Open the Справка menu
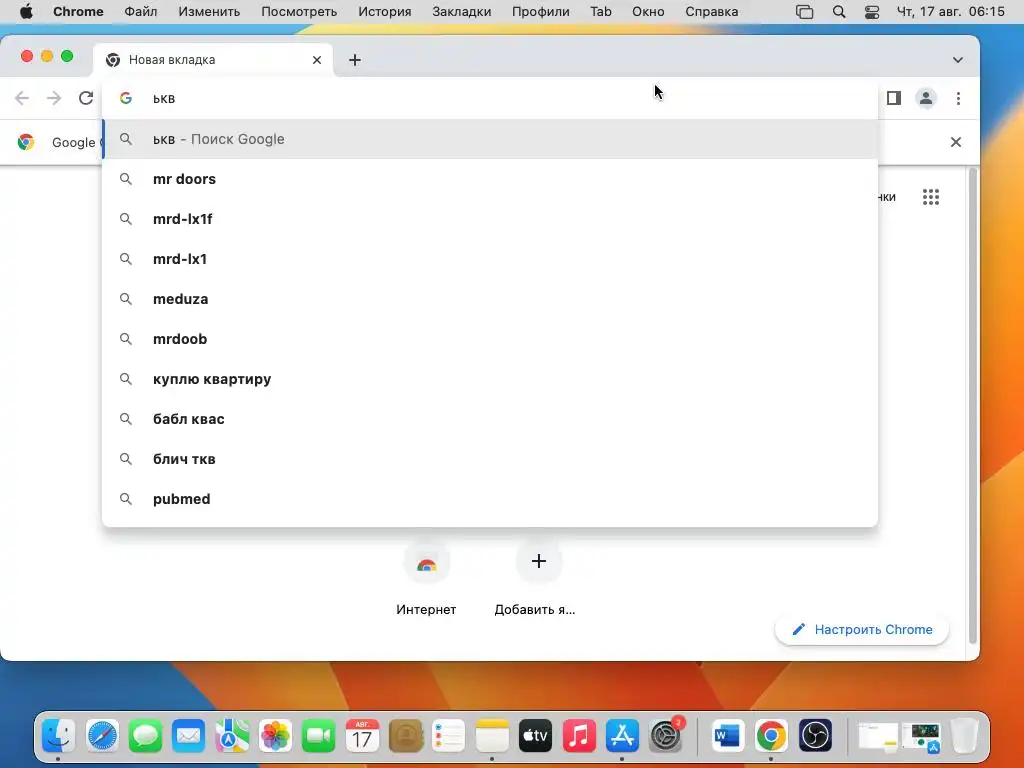 point(711,12)
